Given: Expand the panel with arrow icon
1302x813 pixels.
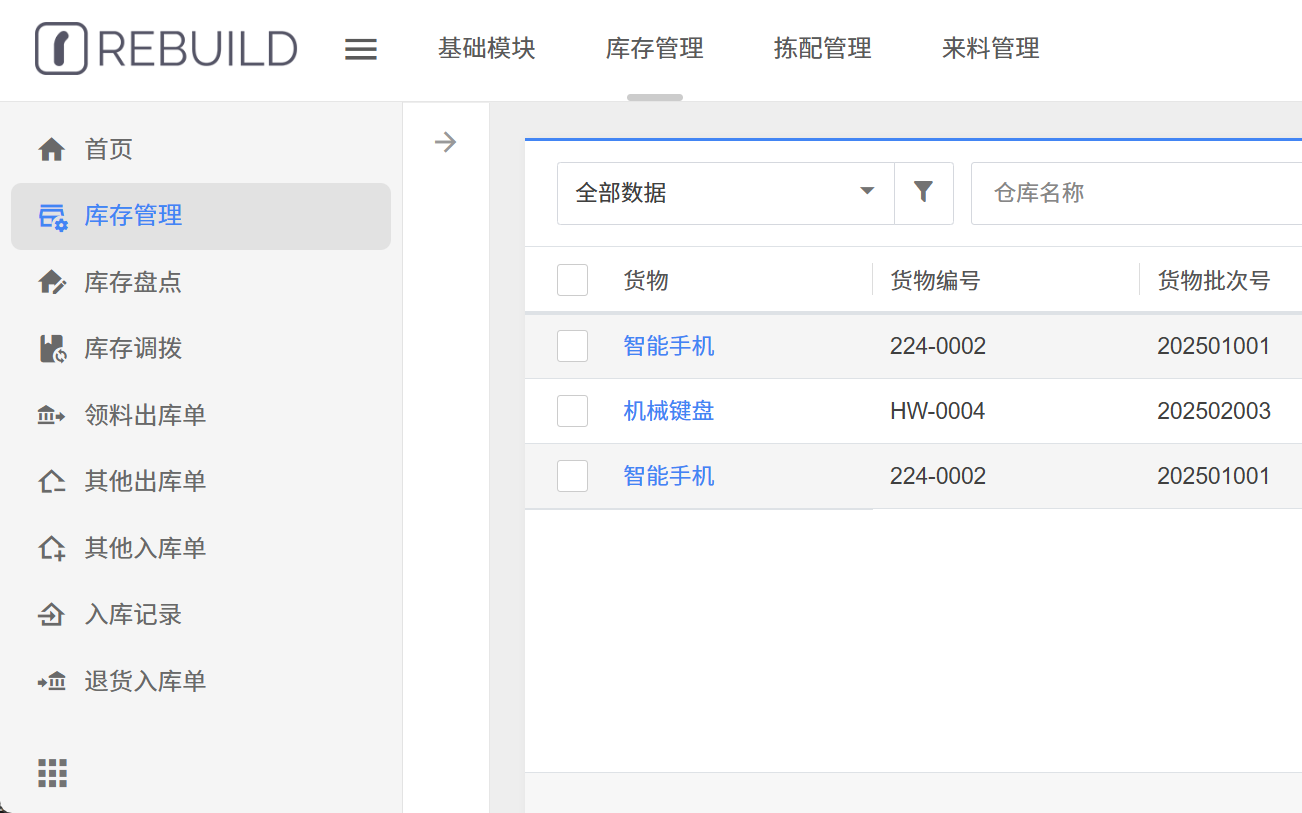Looking at the screenshot, I should (445, 142).
